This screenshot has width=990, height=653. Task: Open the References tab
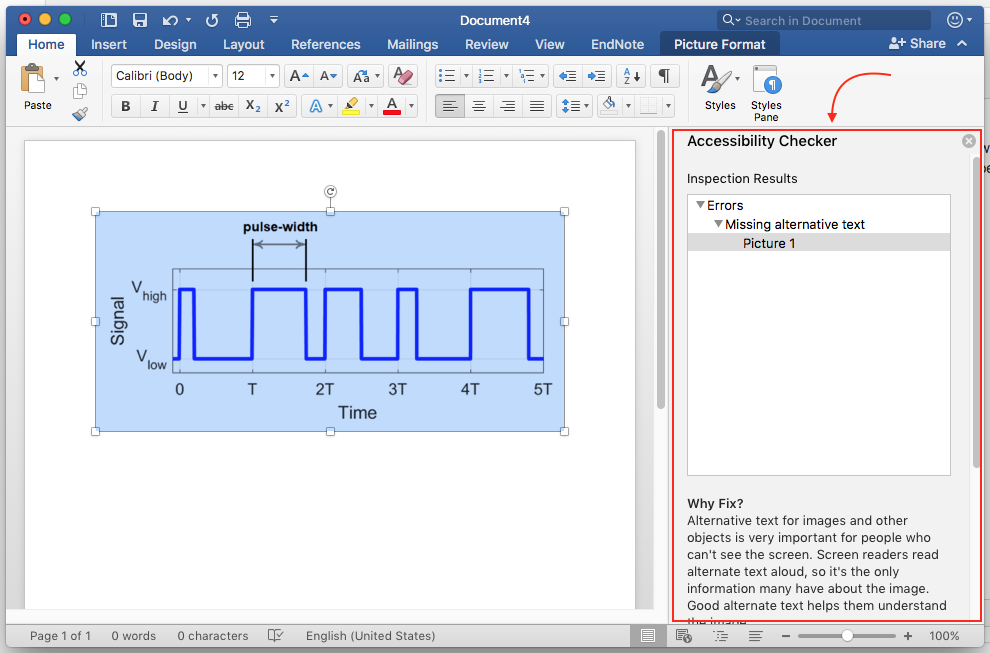point(325,45)
